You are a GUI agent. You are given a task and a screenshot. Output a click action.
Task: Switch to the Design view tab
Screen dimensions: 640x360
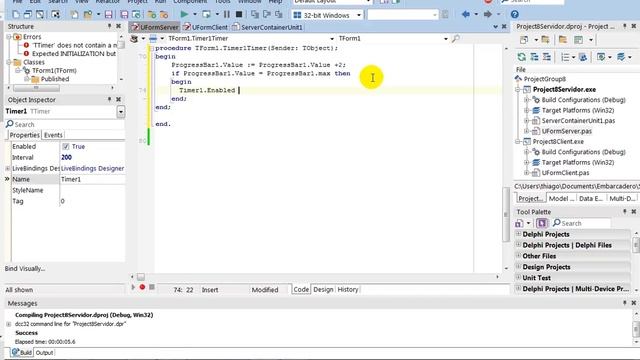pos(323,289)
